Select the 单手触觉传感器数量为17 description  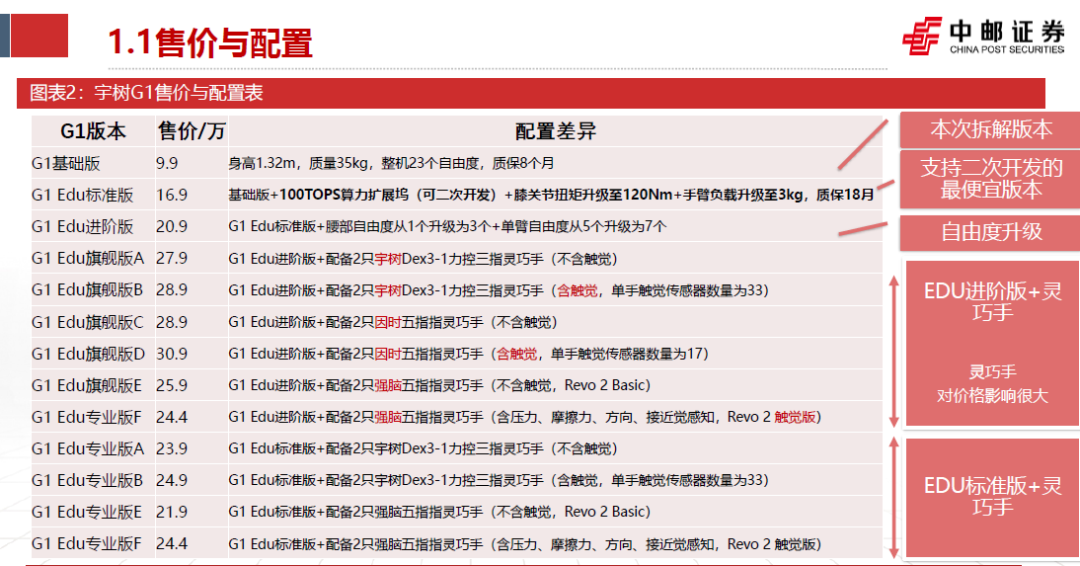click(468, 354)
